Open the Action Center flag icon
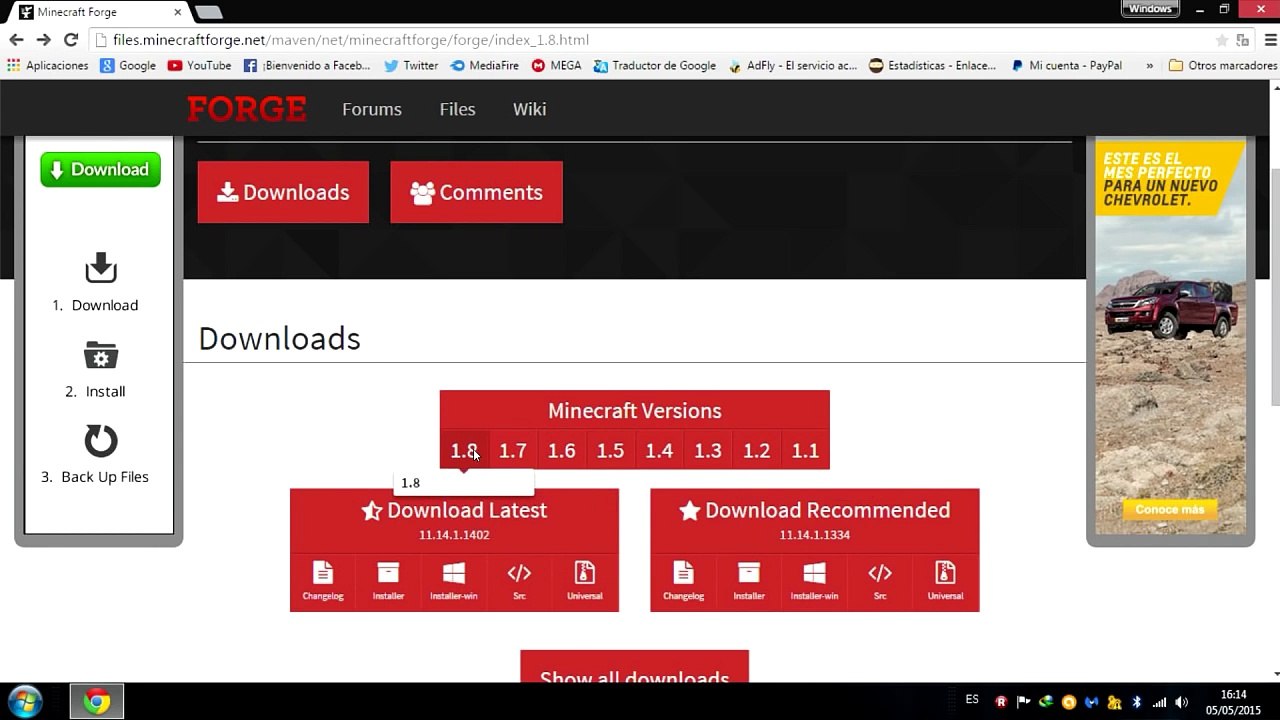 [1024, 702]
